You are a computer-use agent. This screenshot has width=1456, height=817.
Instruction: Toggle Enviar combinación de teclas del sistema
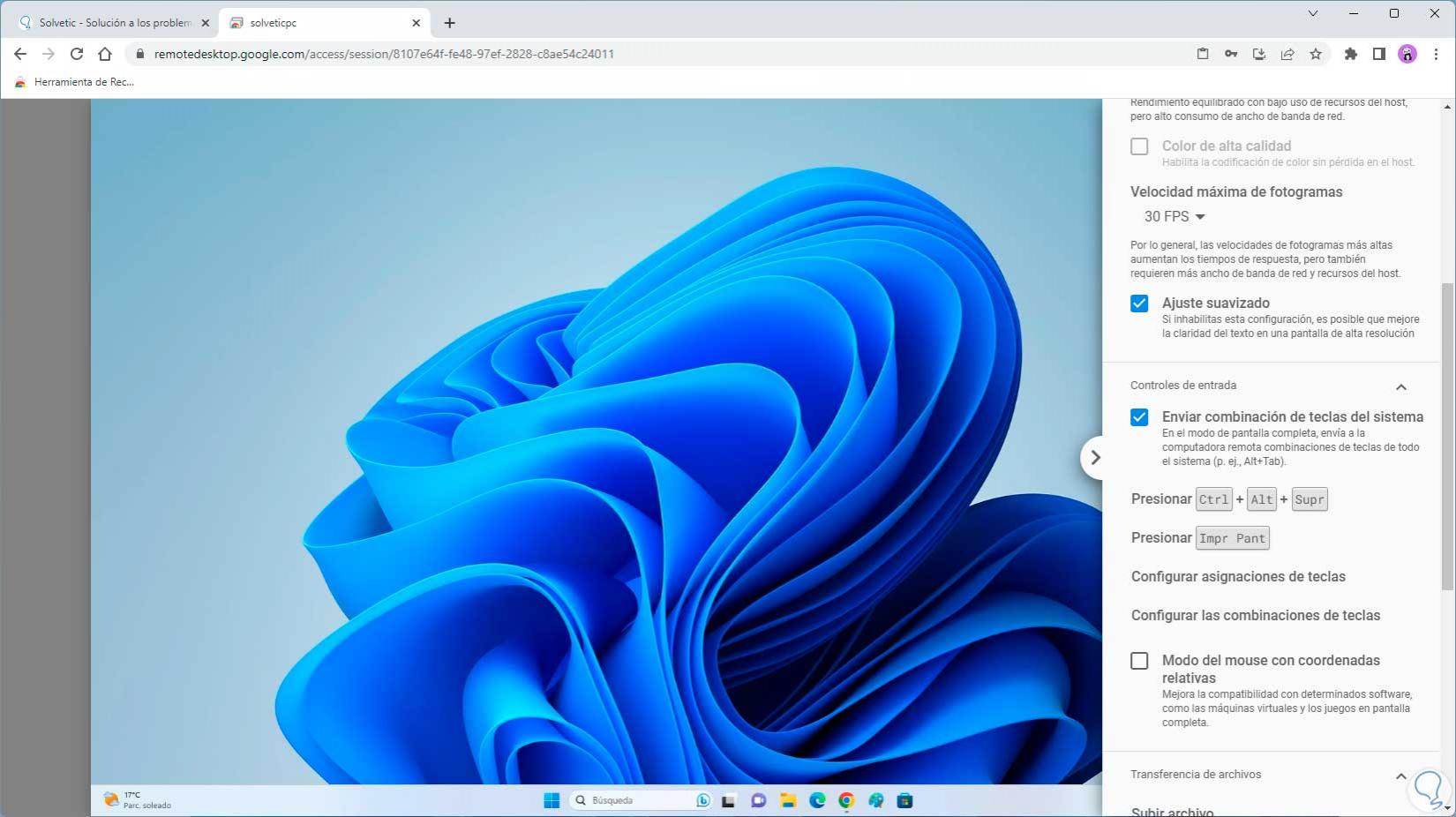1139,417
